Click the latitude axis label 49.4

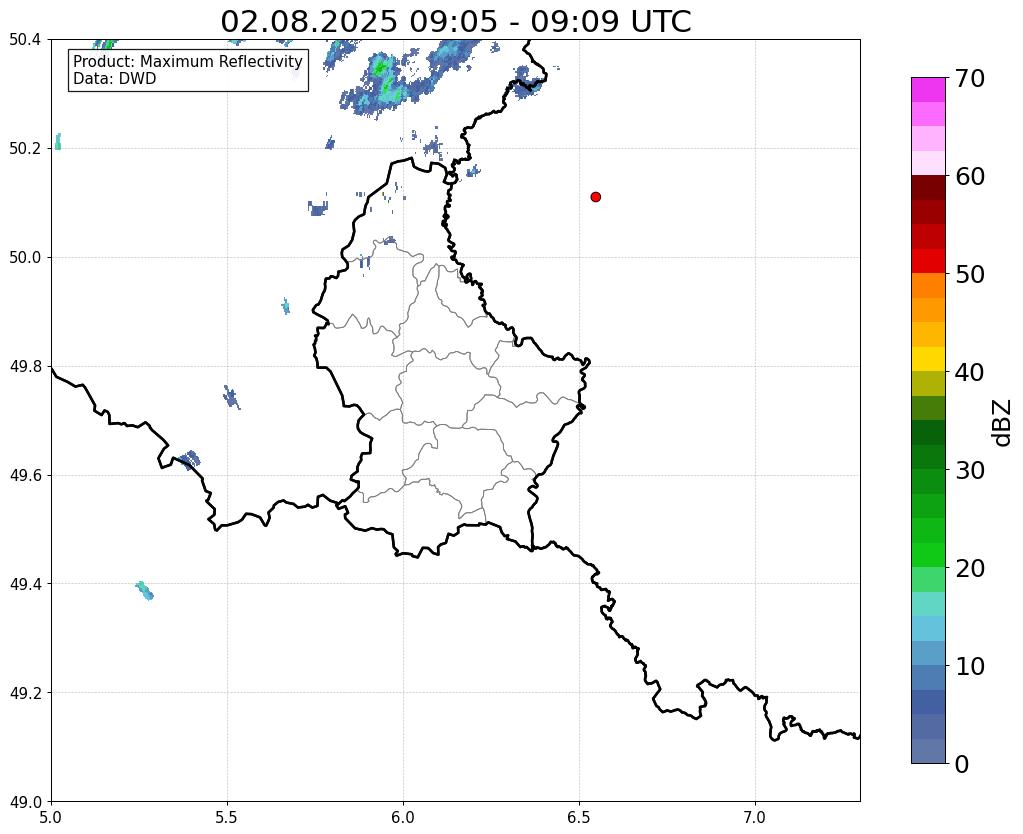[x=25, y=584]
